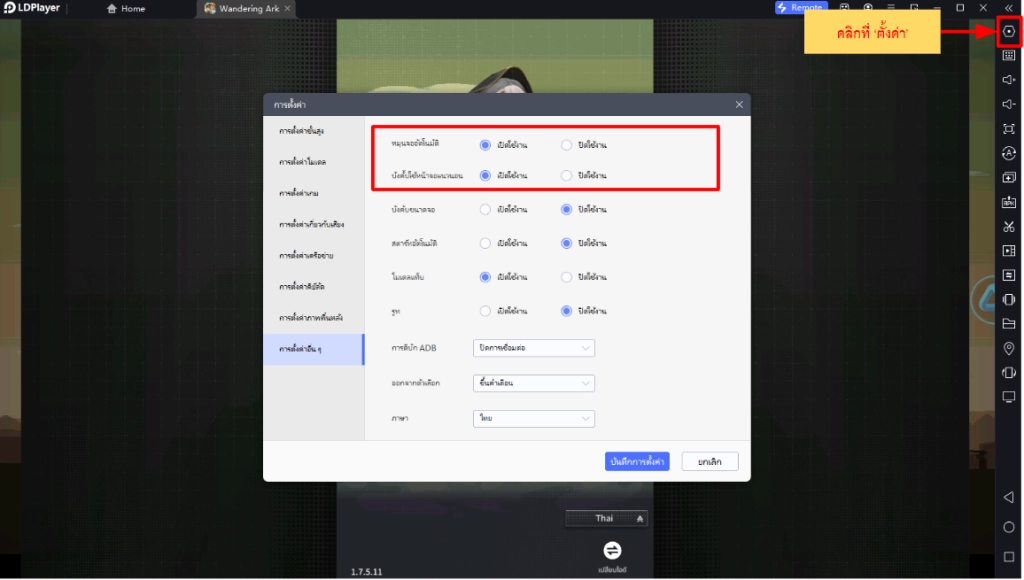This screenshot has height=580, width=1024.
Task: Open the GPS location pin icon
Action: 1008,348
